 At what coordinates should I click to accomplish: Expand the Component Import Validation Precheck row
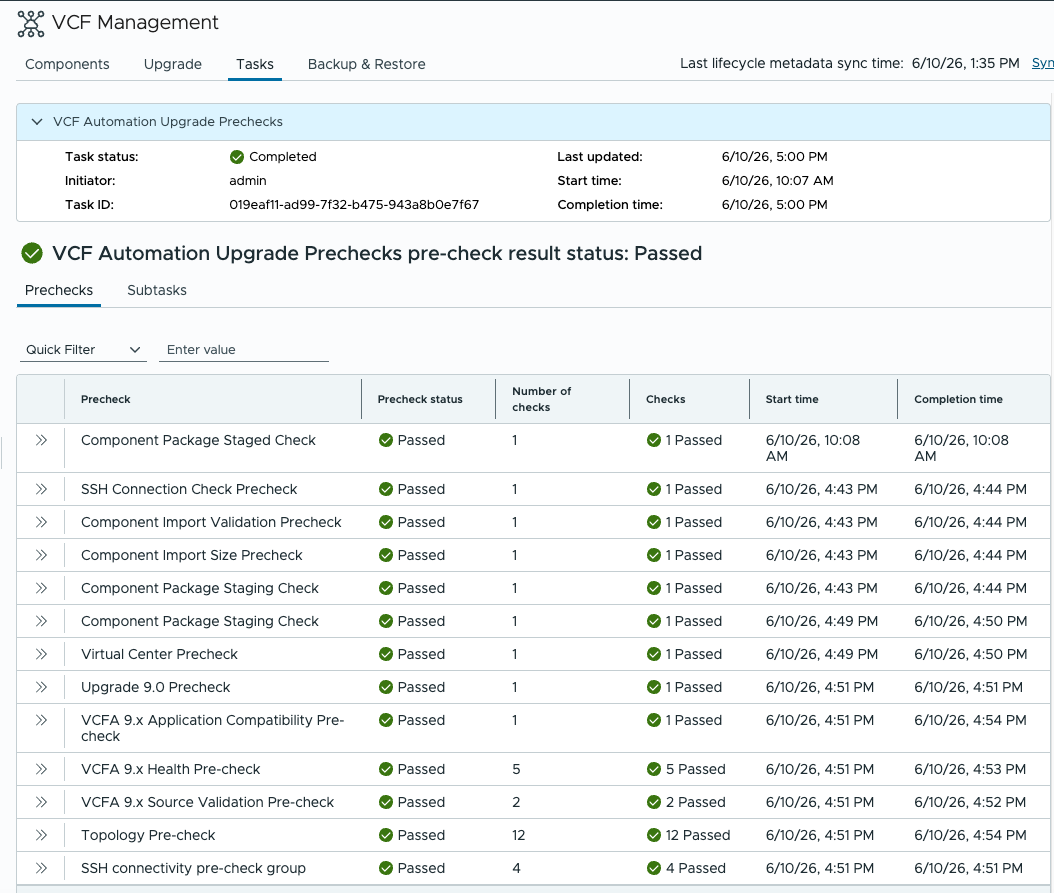point(41,522)
